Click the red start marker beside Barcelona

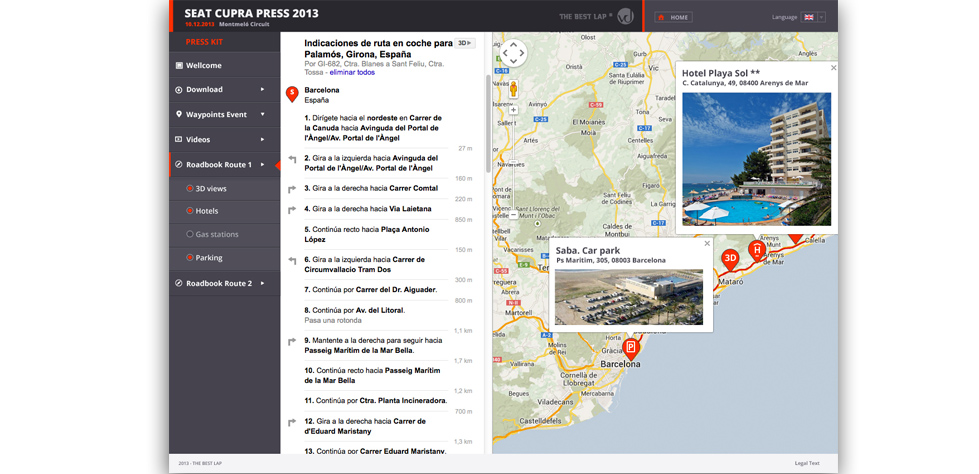(292, 94)
